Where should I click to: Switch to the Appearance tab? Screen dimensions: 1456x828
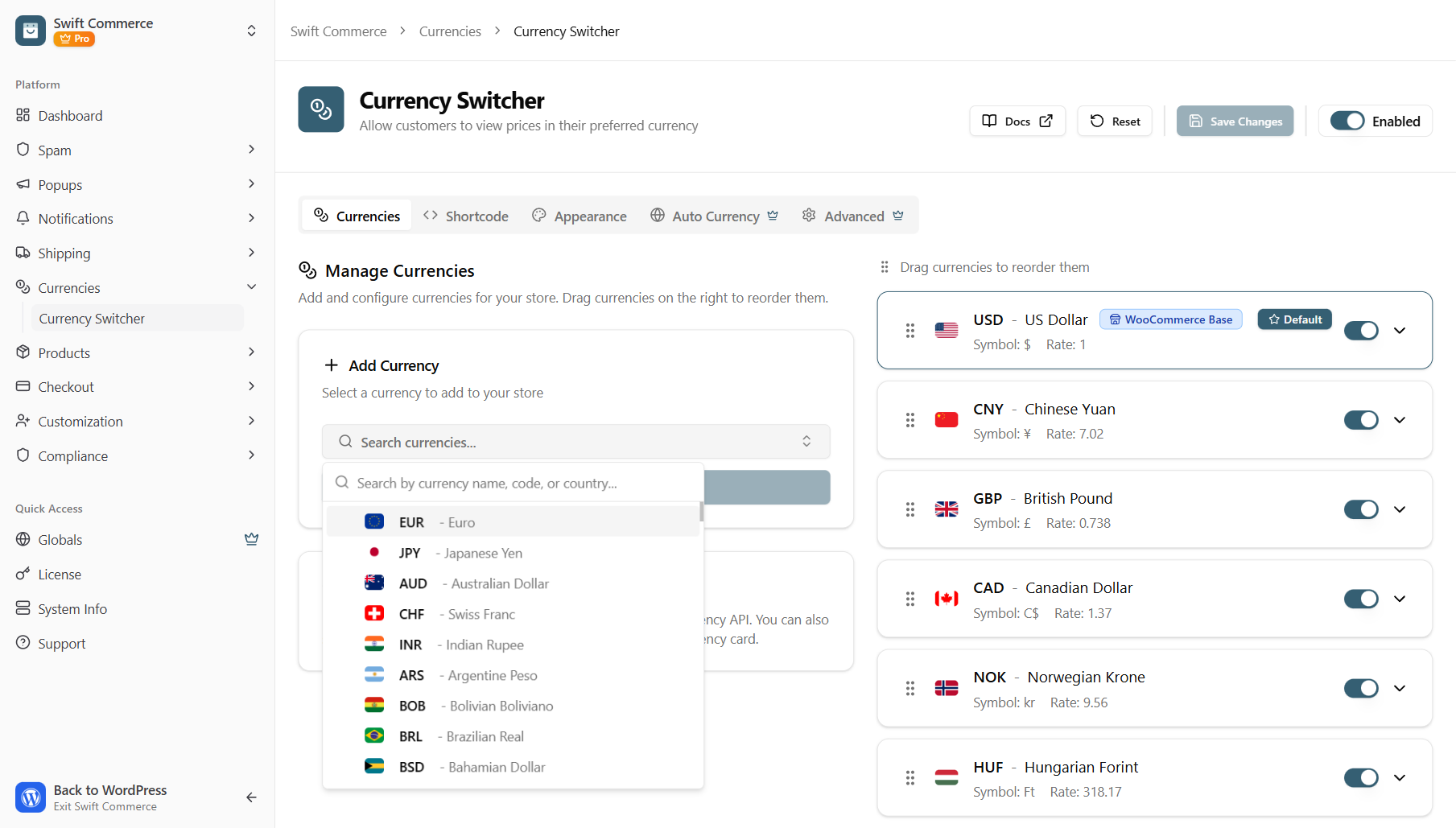(580, 216)
